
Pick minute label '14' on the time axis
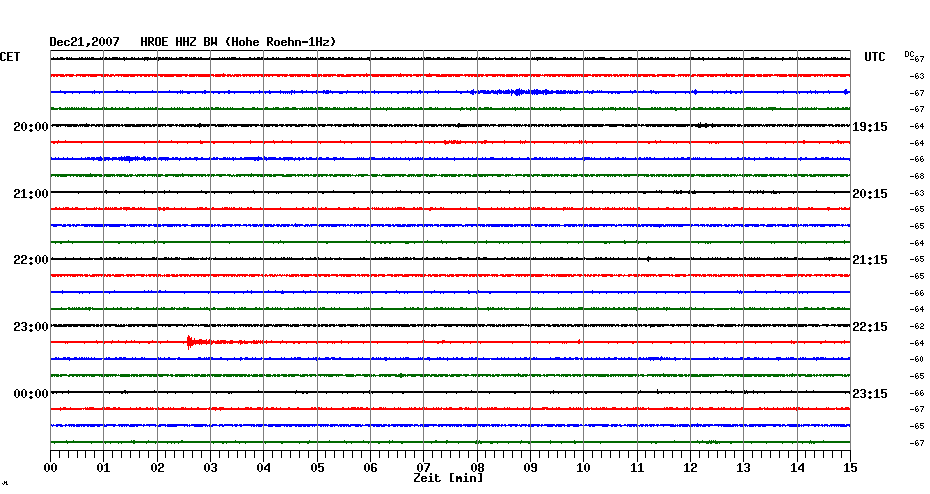[x=797, y=468]
